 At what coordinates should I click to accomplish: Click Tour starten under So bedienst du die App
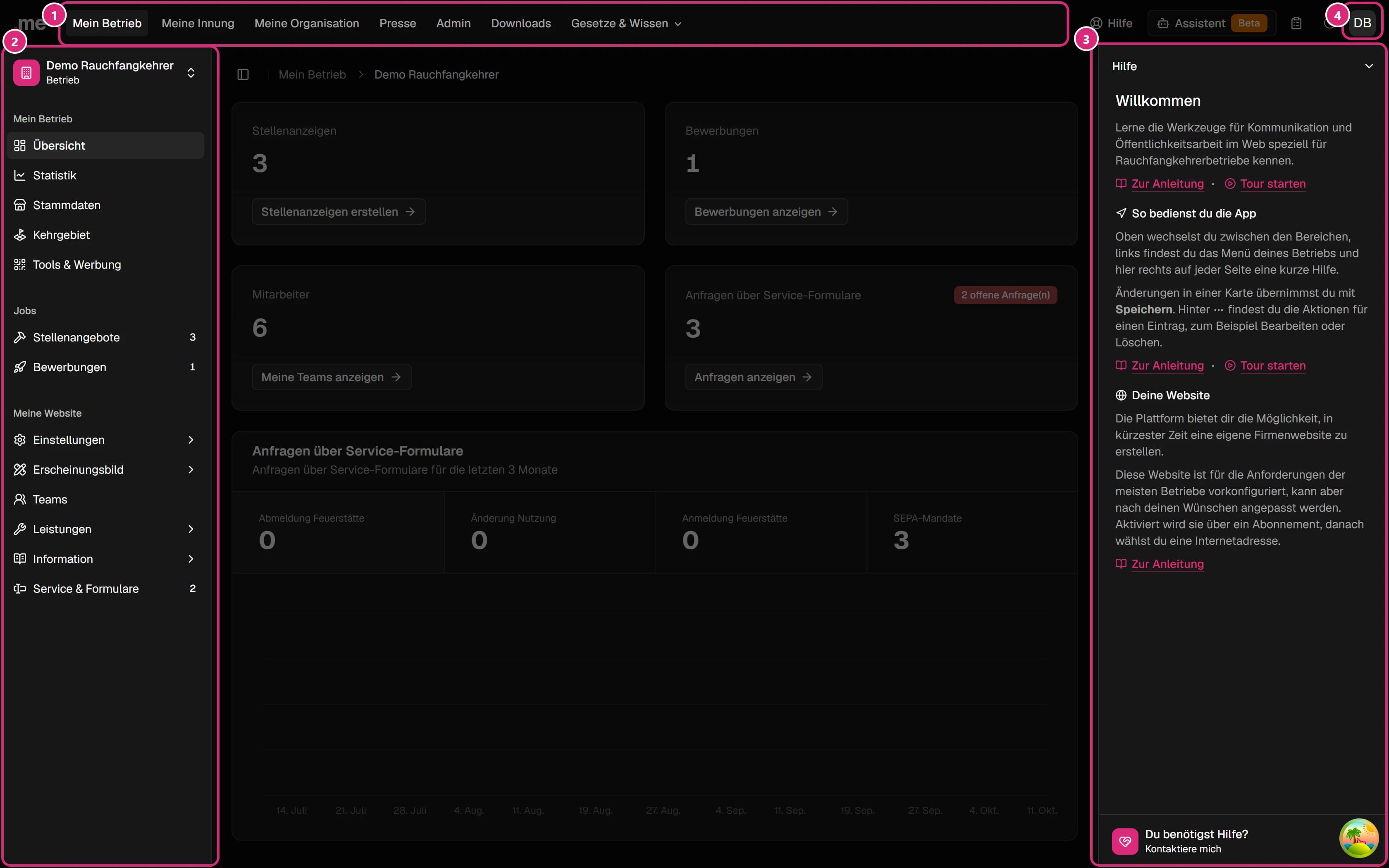coord(1265,366)
